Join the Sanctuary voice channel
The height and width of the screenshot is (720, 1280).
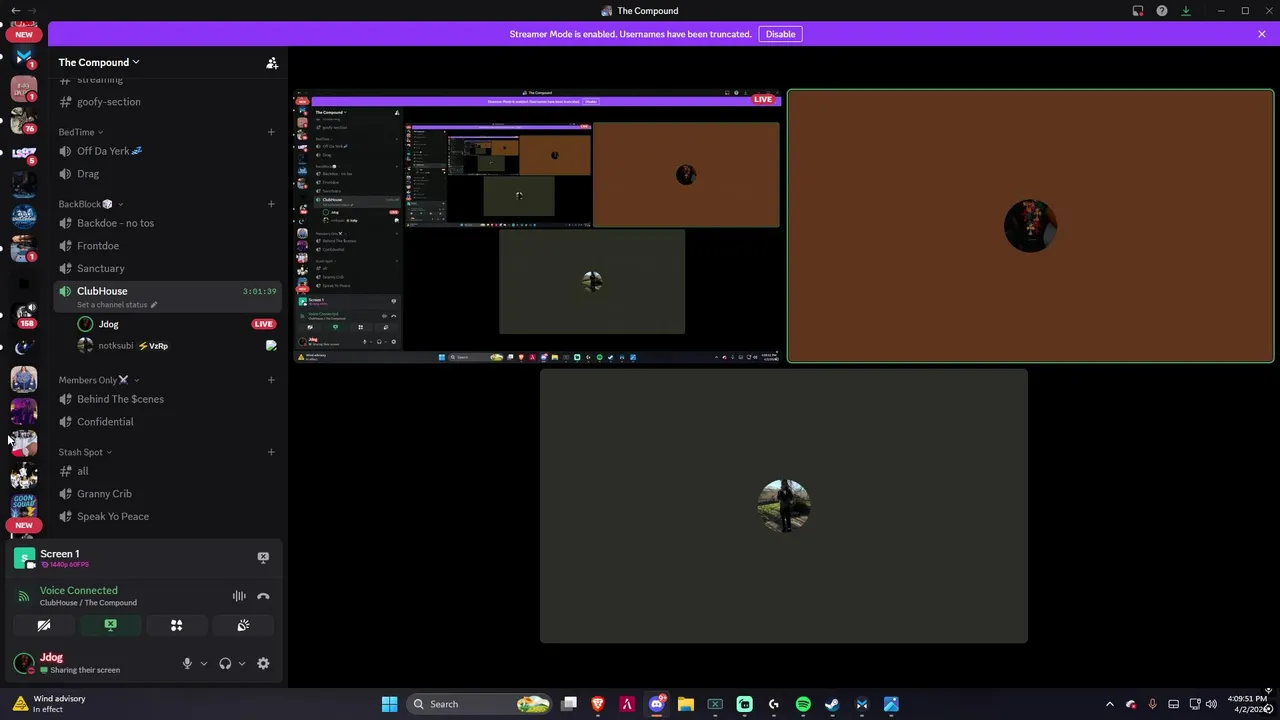166,268
